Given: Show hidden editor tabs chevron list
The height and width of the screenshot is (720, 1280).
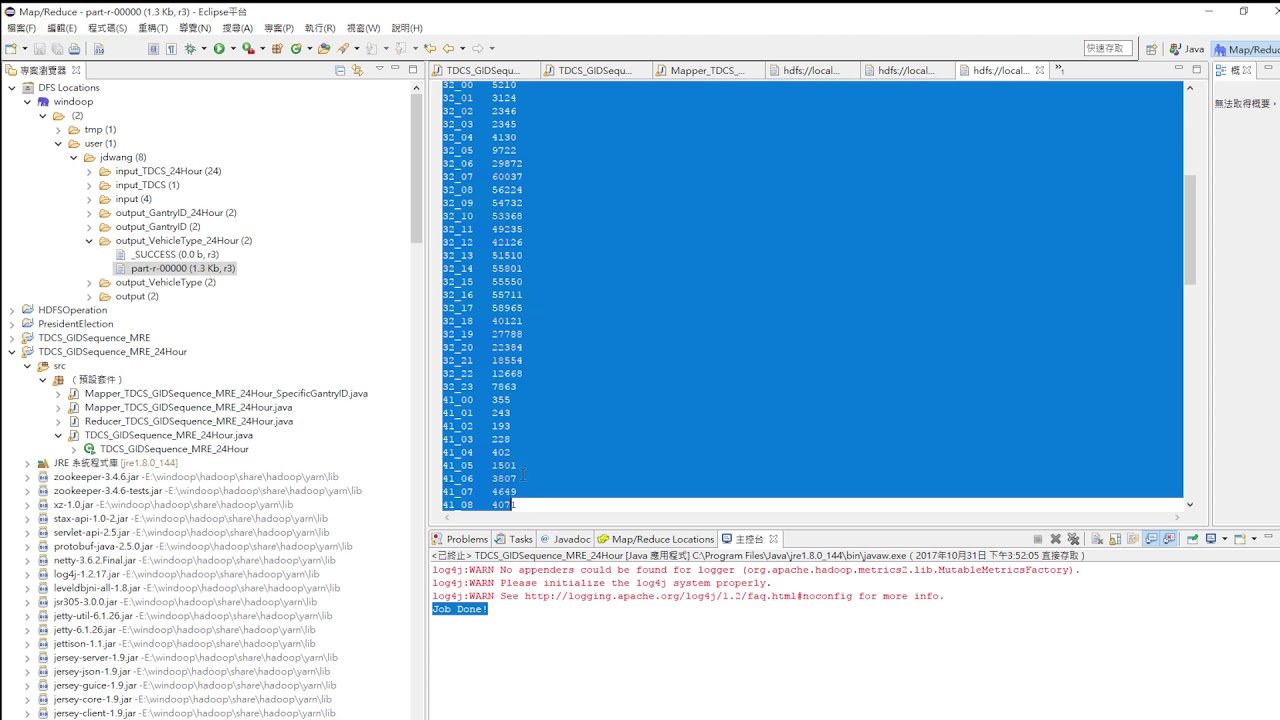Looking at the screenshot, I should (x=1059, y=70).
